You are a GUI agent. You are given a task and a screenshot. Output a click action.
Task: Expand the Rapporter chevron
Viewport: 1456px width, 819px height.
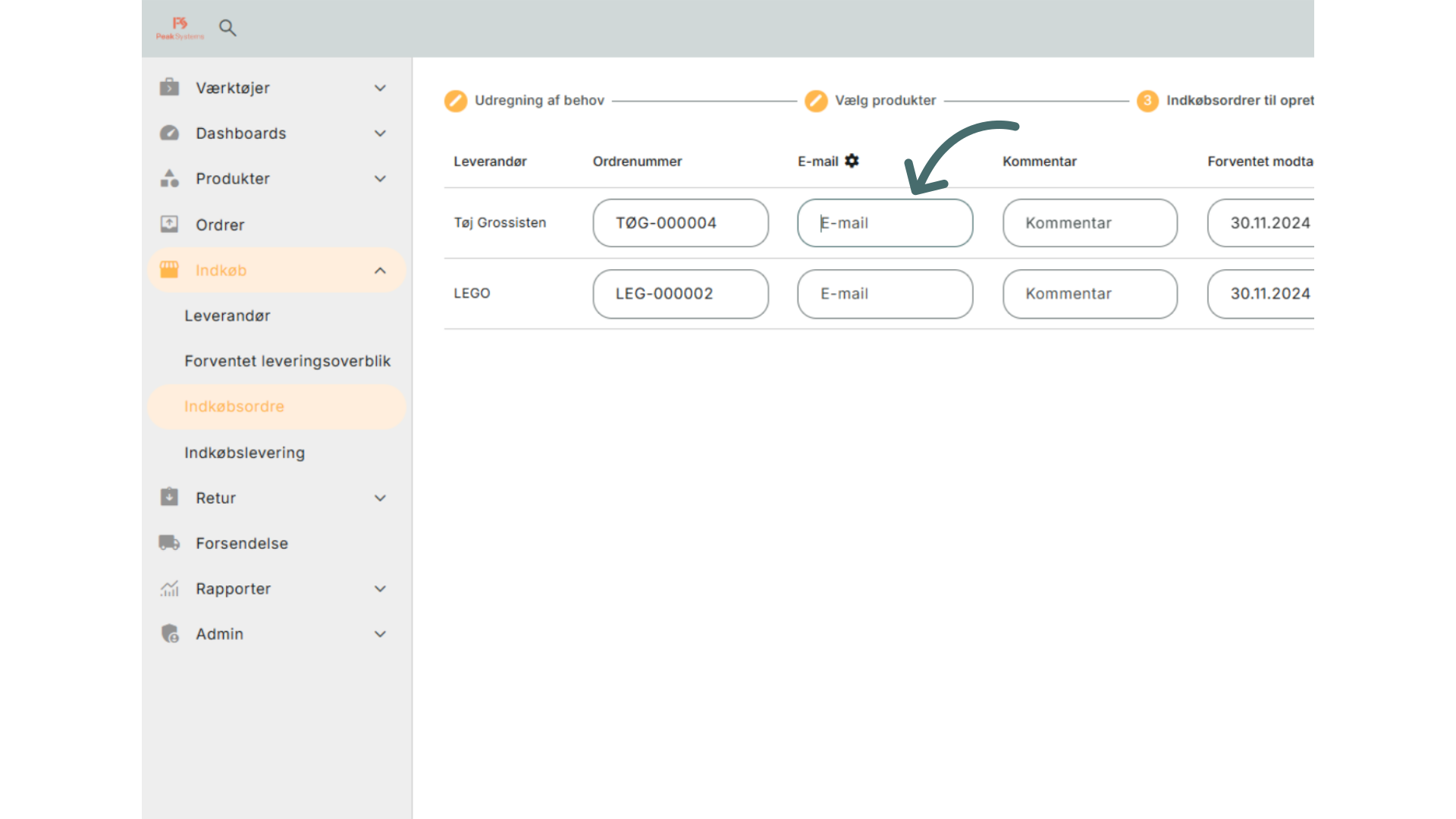pos(380,588)
